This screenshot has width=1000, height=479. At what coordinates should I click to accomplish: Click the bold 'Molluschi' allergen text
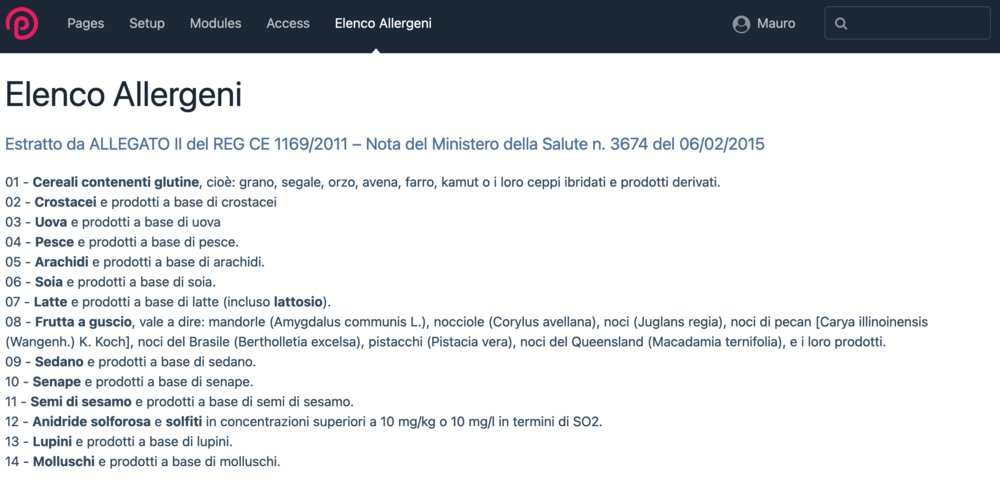click(64, 461)
